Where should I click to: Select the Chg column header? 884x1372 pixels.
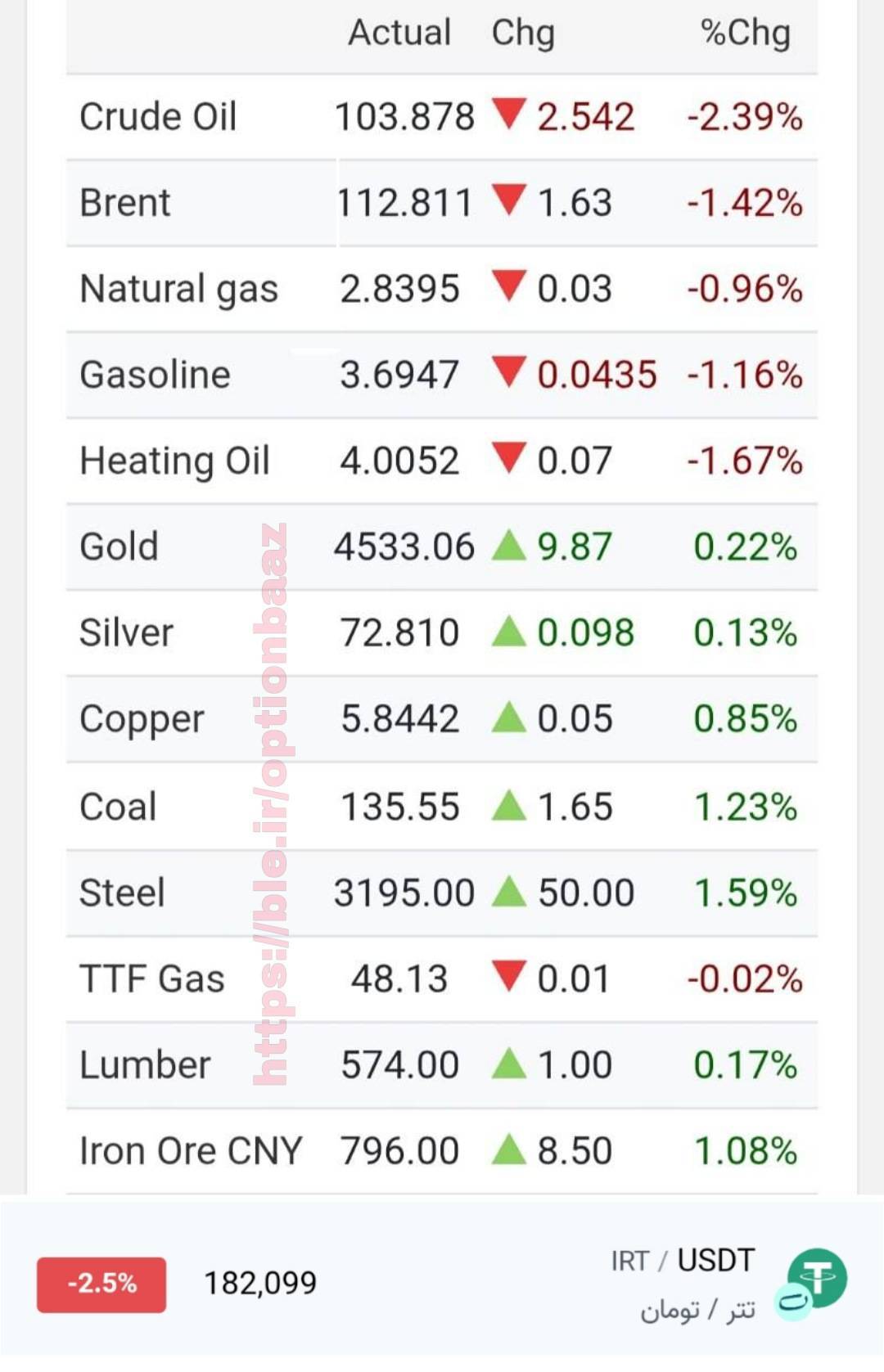(523, 33)
